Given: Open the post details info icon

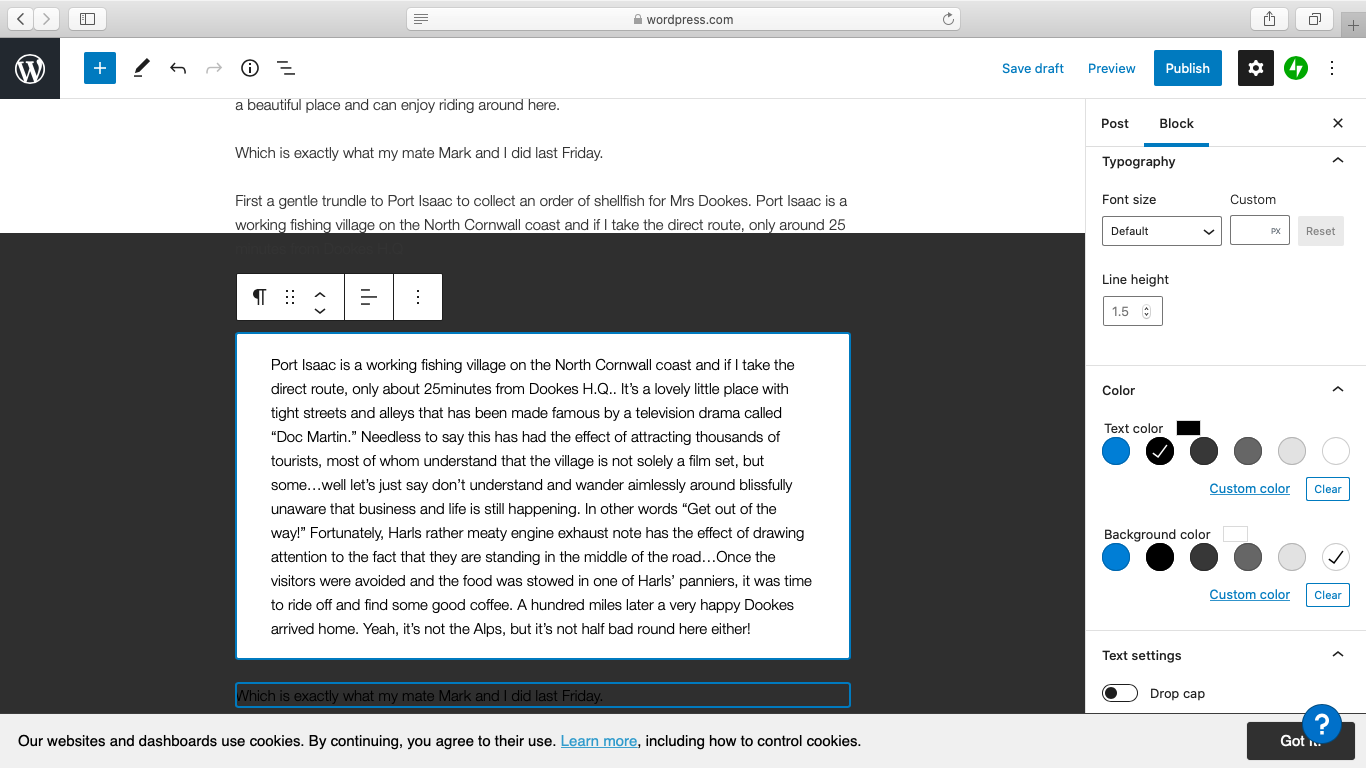Looking at the screenshot, I should pyautogui.click(x=250, y=68).
